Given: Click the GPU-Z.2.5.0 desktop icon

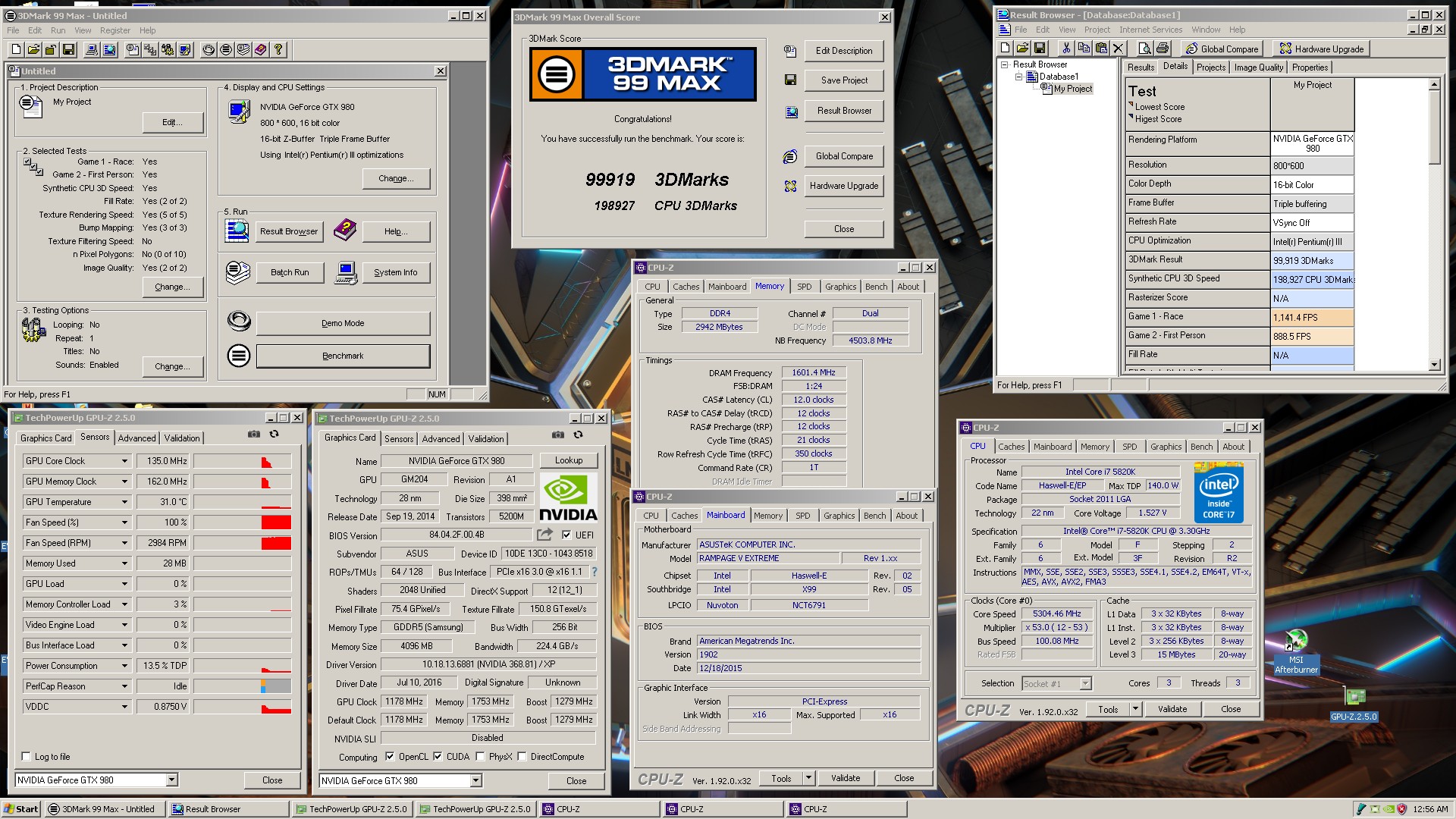Looking at the screenshot, I should click(x=1354, y=703).
